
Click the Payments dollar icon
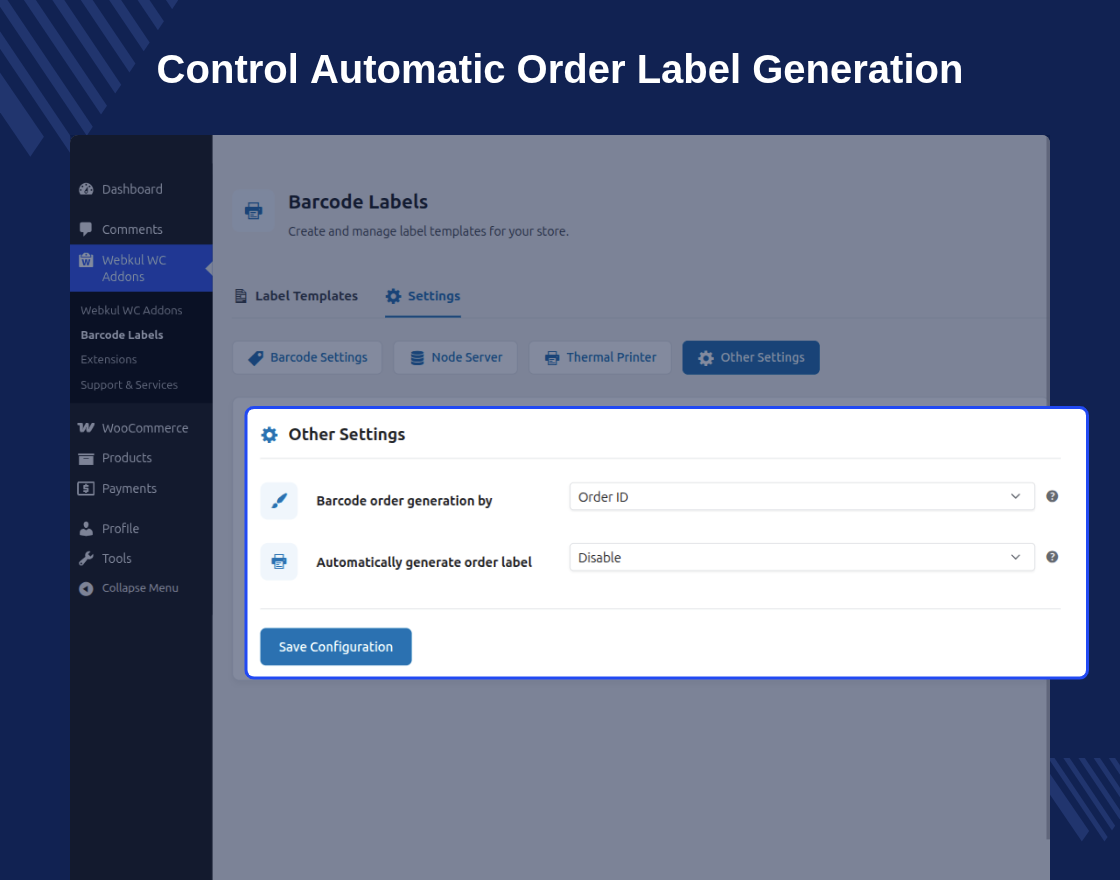pyautogui.click(x=86, y=489)
